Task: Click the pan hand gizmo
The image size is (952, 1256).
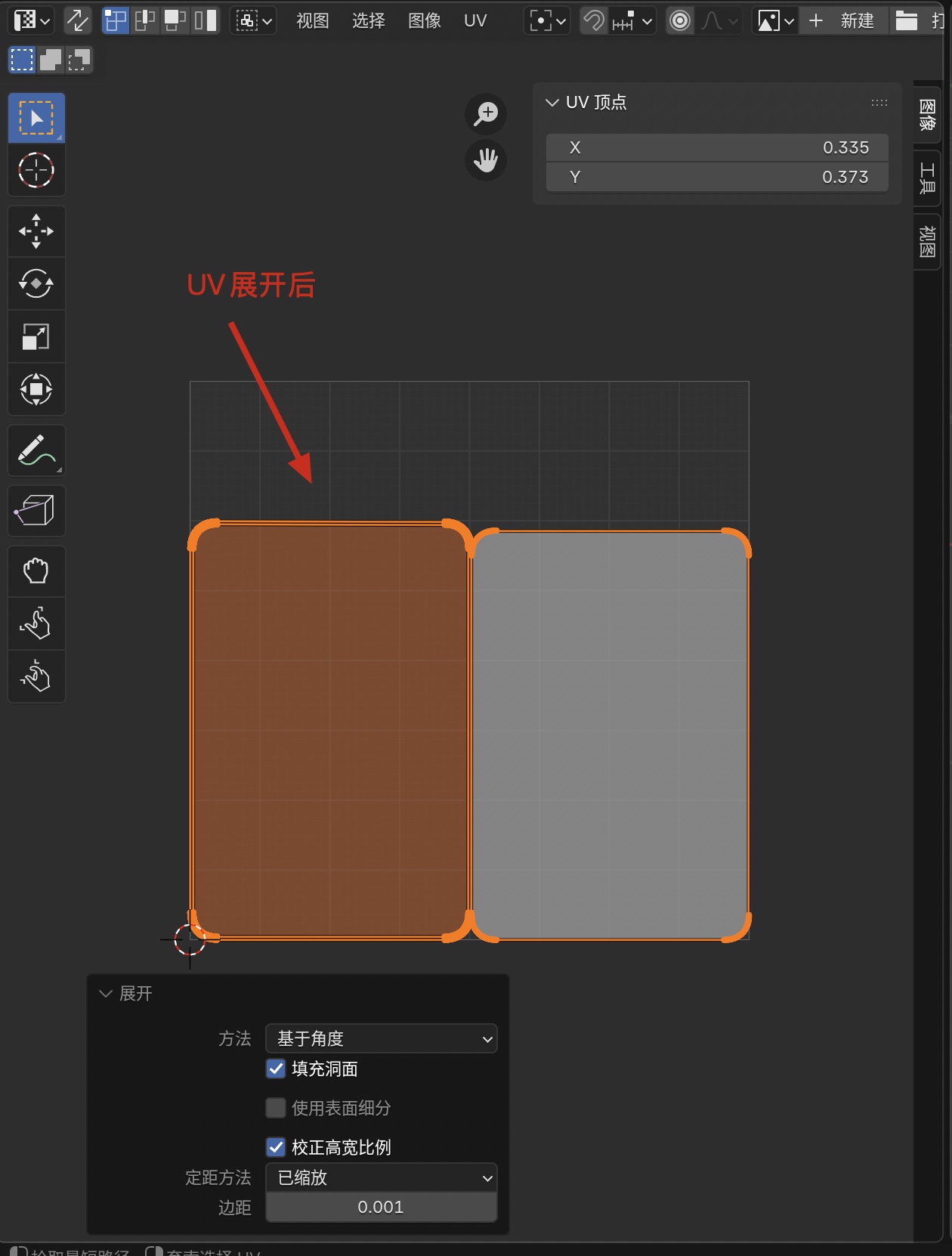Action: click(485, 160)
